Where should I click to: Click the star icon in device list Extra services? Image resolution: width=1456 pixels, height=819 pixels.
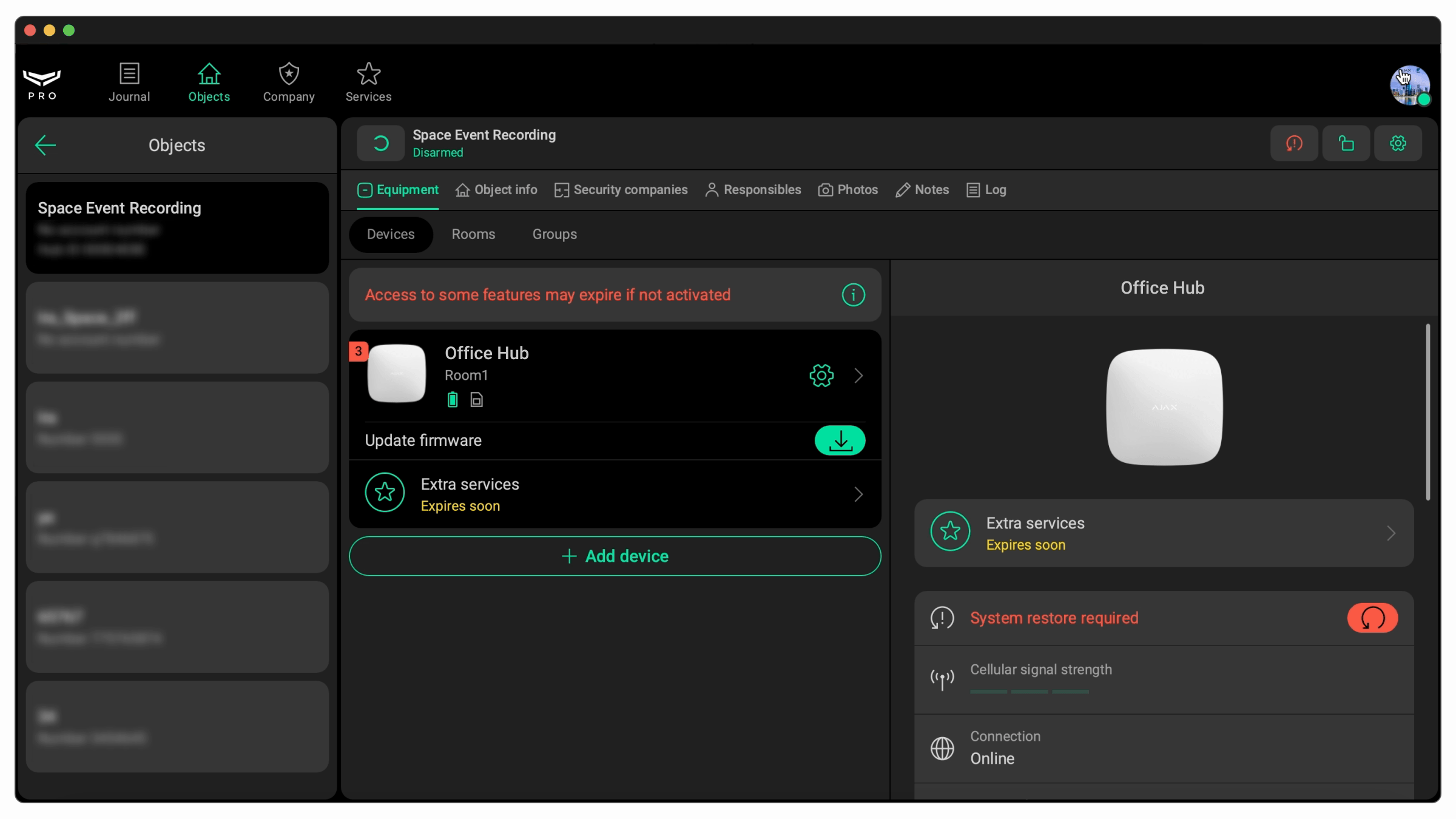pyautogui.click(x=385, y=492)
